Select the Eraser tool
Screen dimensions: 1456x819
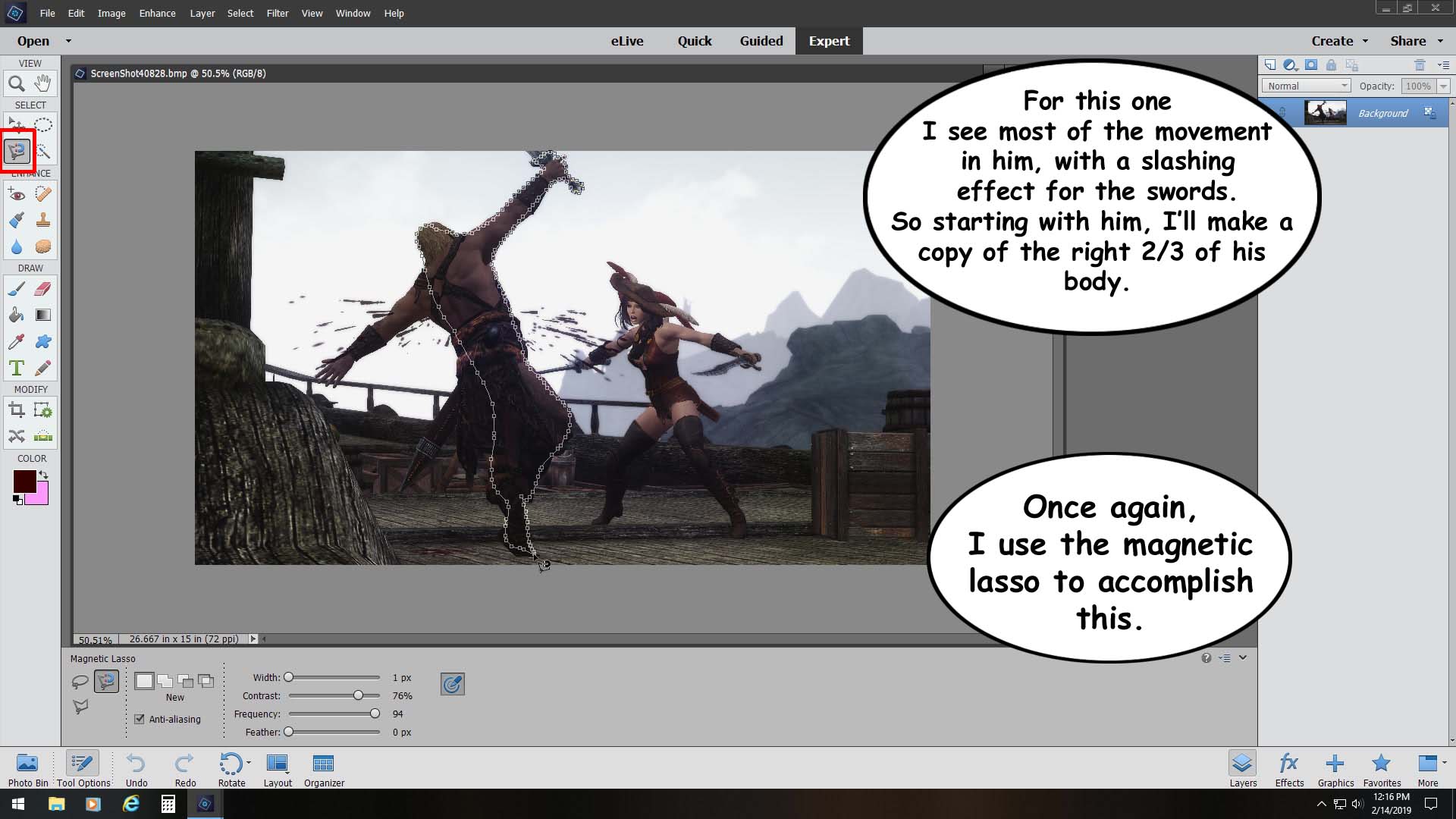[x=43, y=289]
